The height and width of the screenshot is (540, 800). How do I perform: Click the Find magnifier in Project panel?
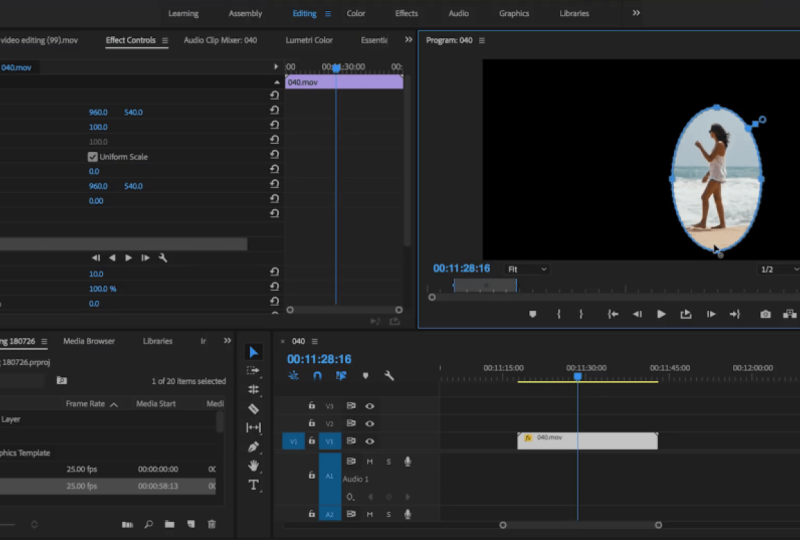[148, 524]
